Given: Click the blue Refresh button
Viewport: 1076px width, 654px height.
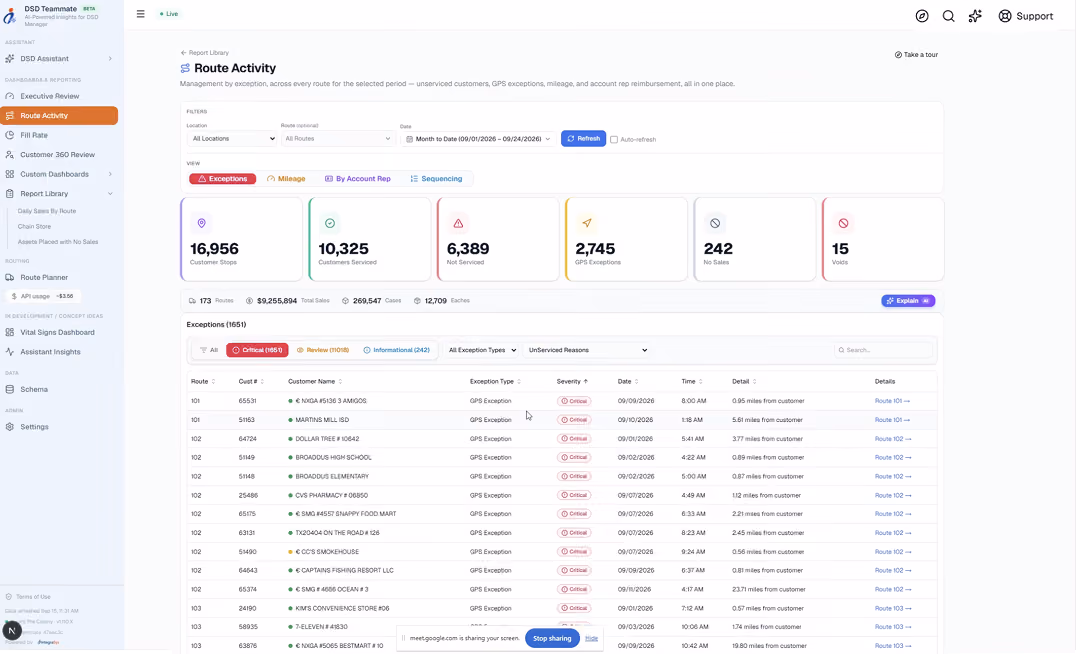Looking at the screenshot, I should point(583,139).
